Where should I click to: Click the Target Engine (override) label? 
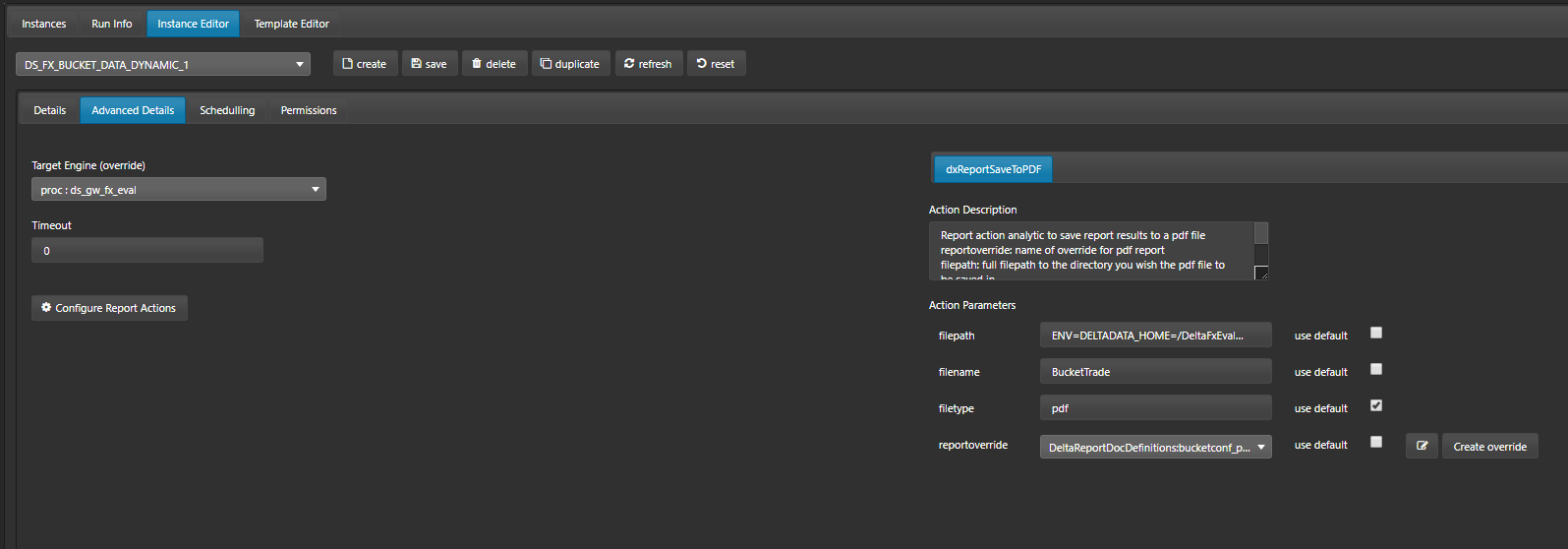point(88,165)
